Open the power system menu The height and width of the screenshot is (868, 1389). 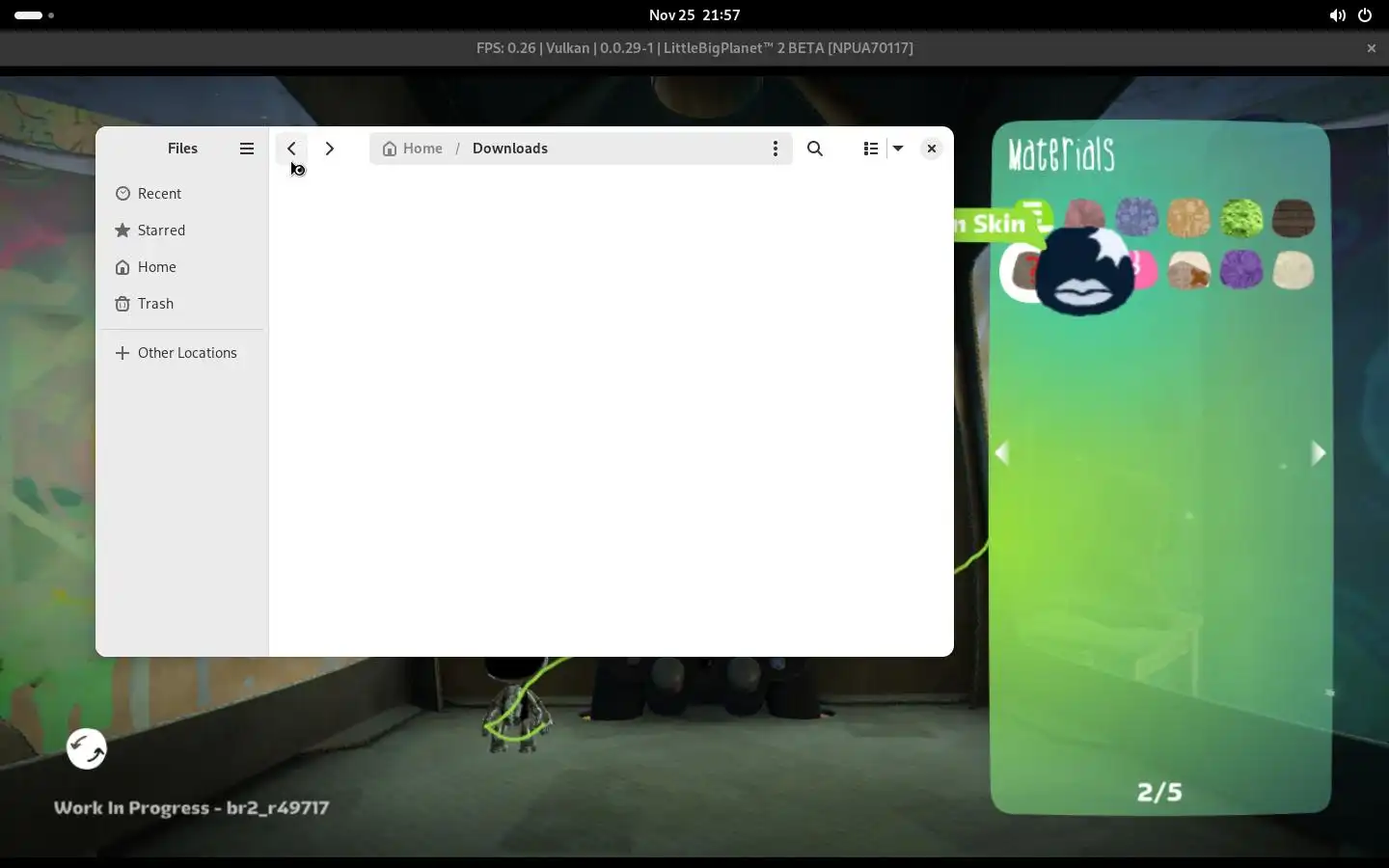tap(1365, 15)
